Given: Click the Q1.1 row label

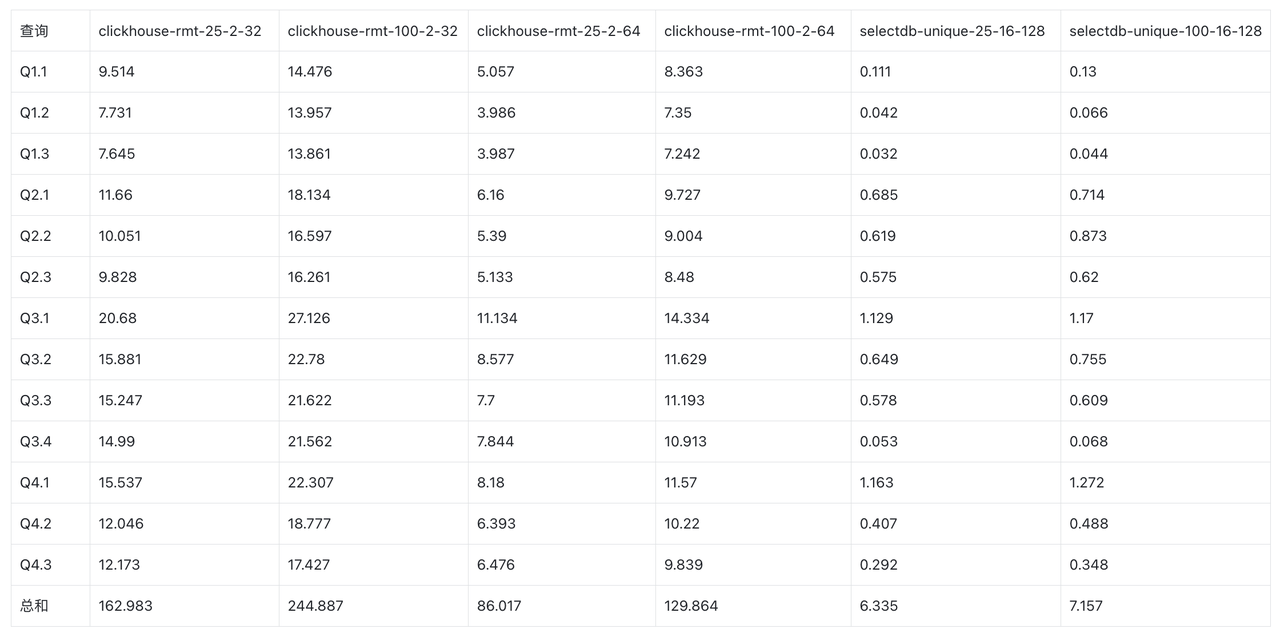Looking at the screenshot, I should tap(35, 72).
